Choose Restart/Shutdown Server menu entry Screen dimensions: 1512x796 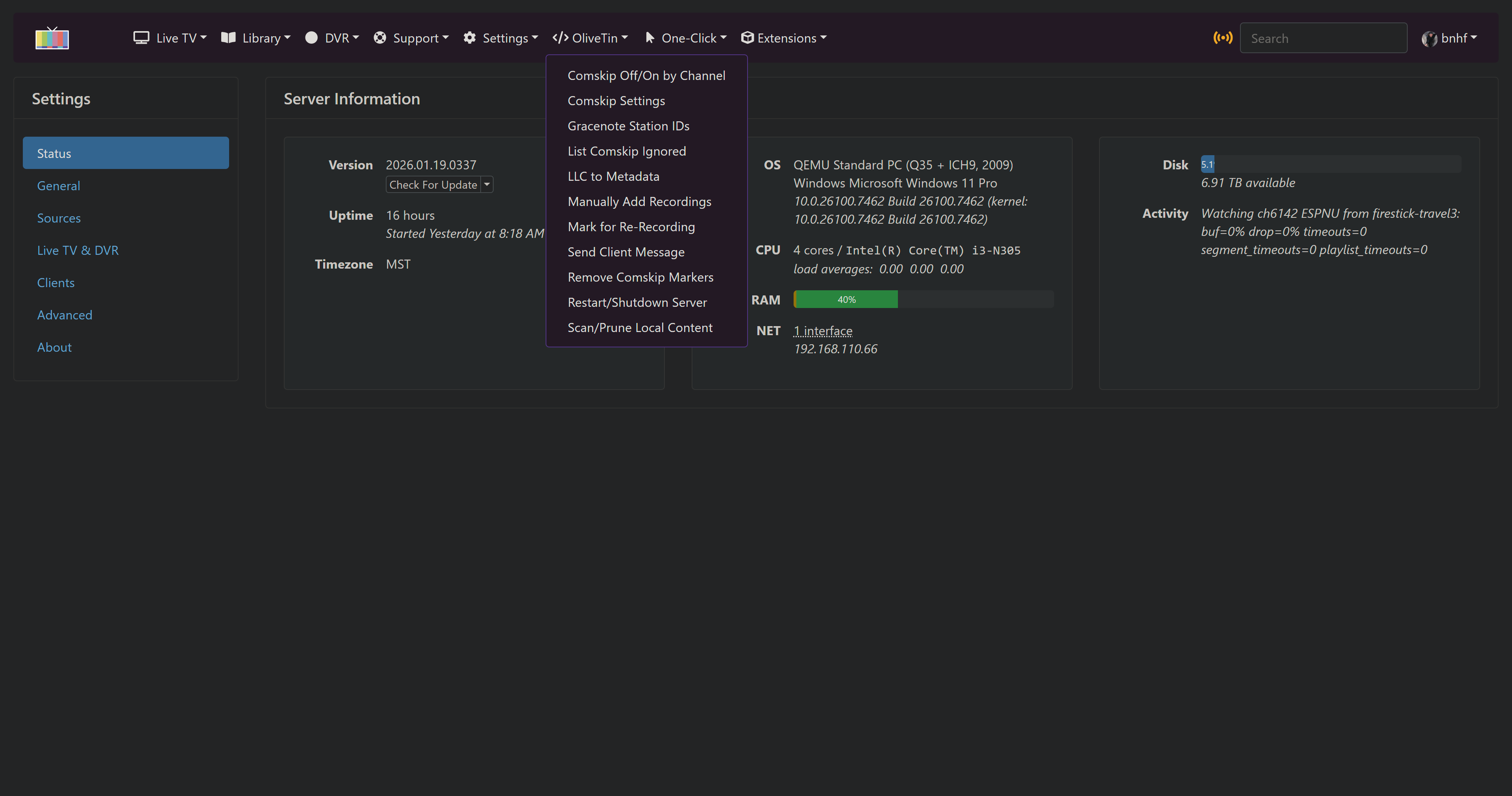click(637, 302)
